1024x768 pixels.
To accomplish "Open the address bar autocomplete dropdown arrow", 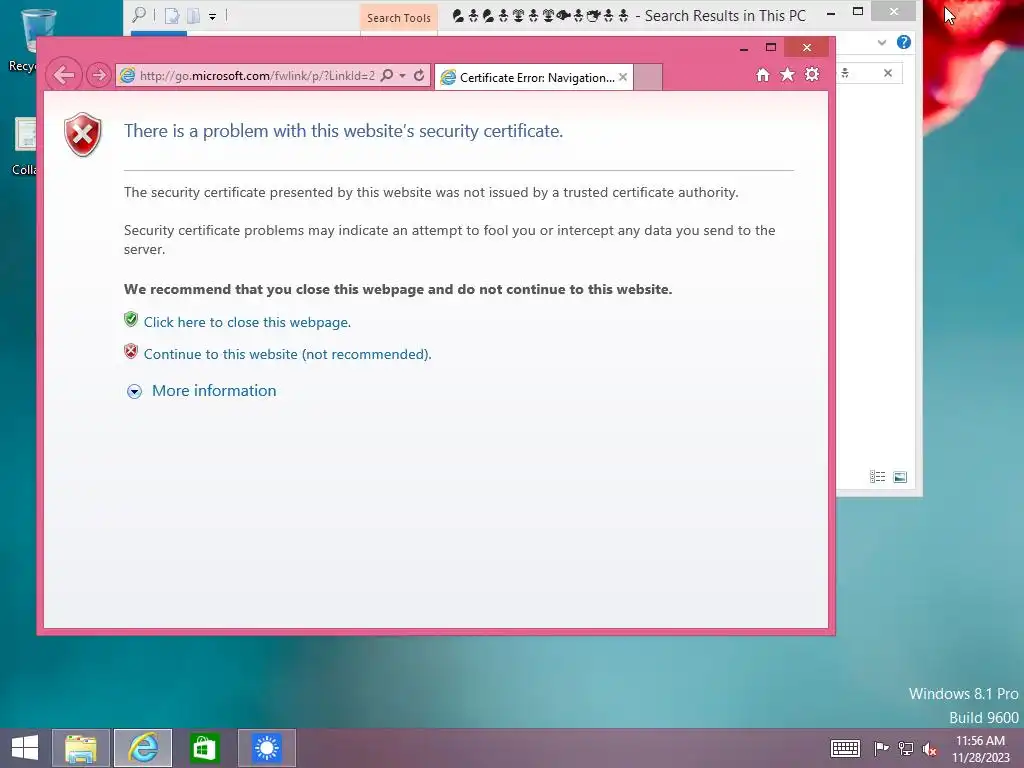I will [x=403, y=76].
